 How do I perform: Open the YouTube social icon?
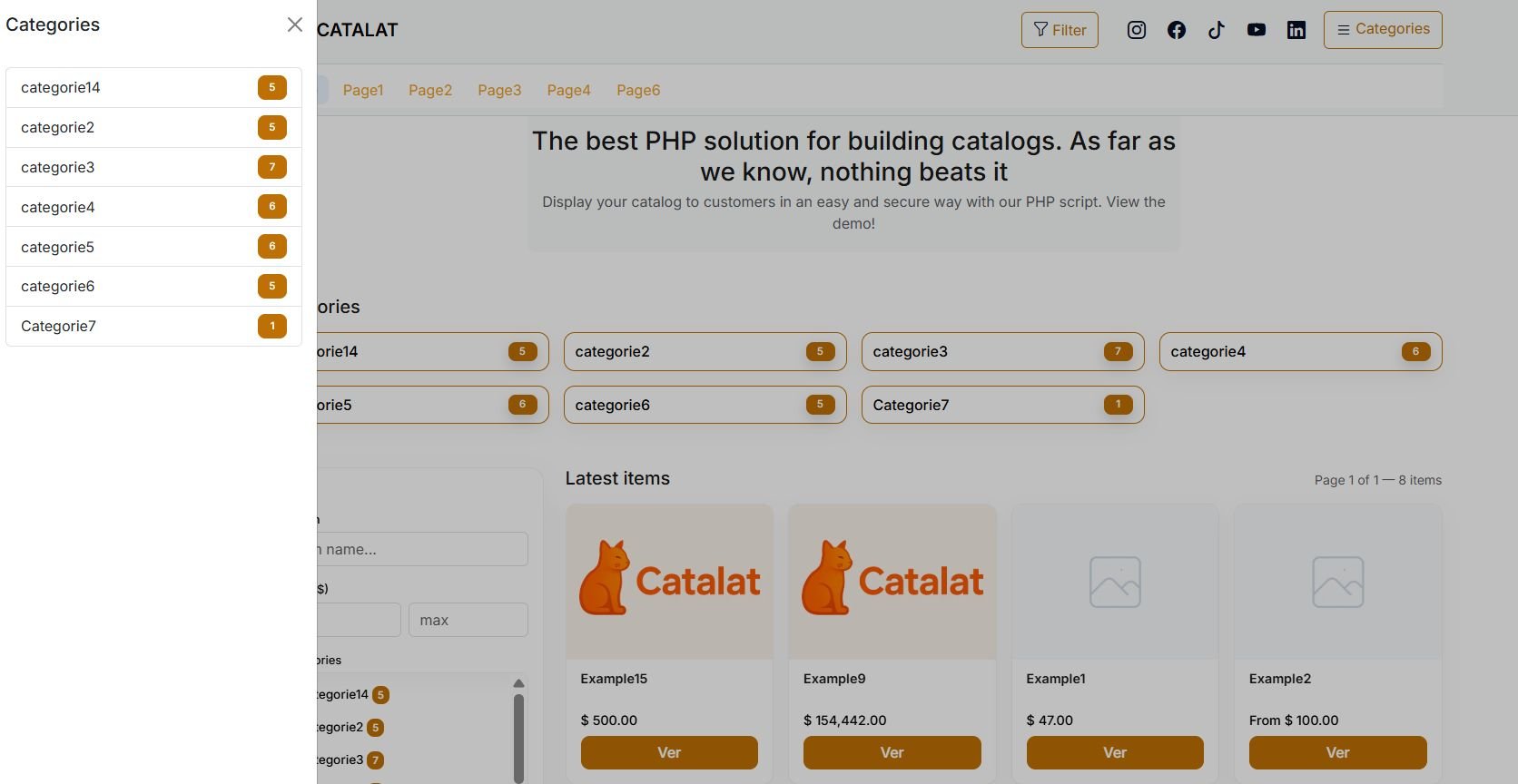[1257, 30]
